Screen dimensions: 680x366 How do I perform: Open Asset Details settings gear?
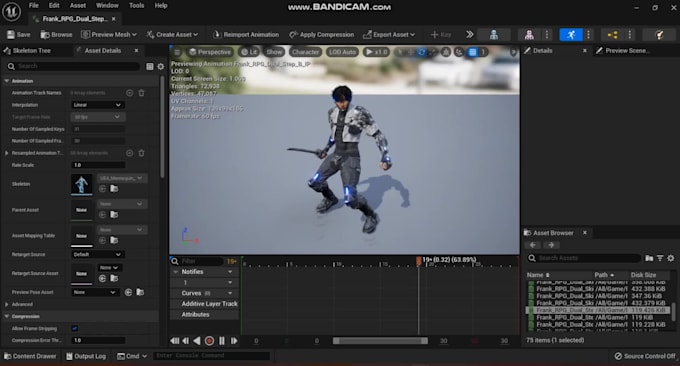pos(161,66)
